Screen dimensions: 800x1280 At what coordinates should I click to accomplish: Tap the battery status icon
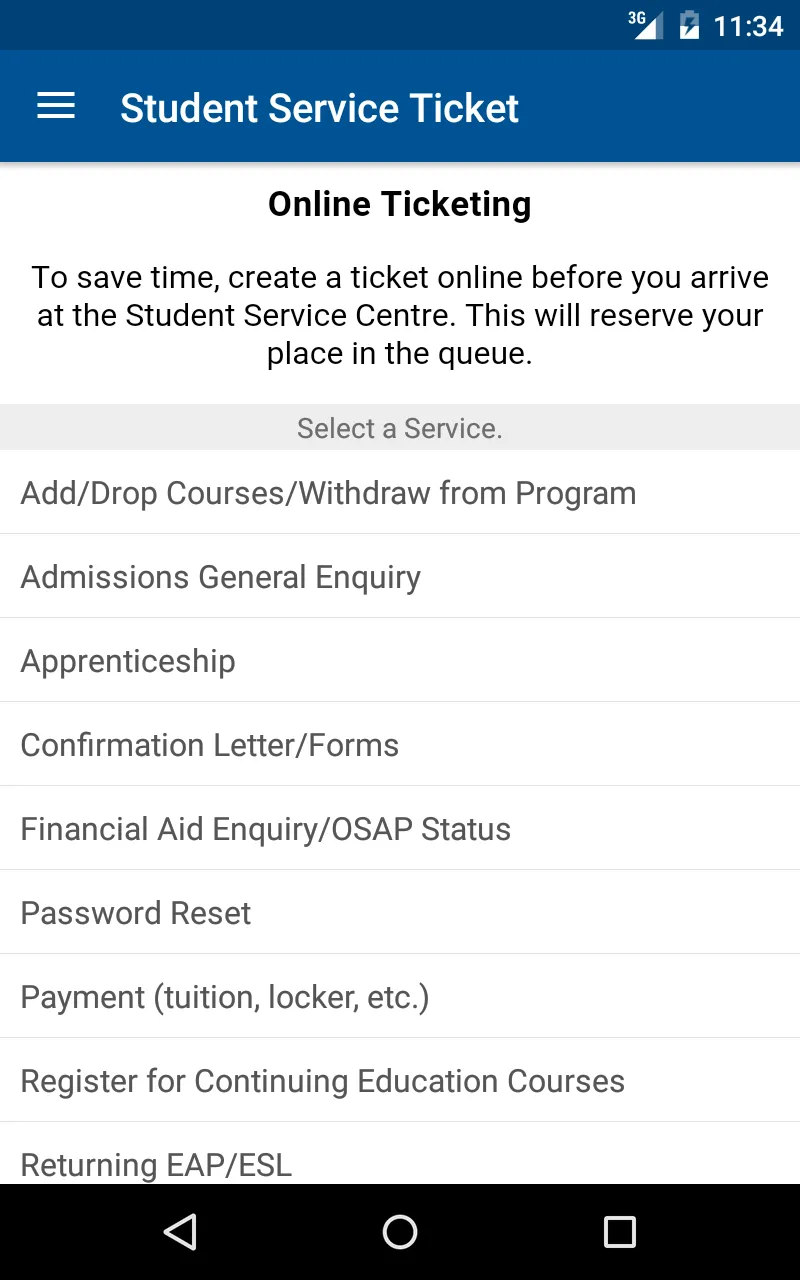pos(689,25)
